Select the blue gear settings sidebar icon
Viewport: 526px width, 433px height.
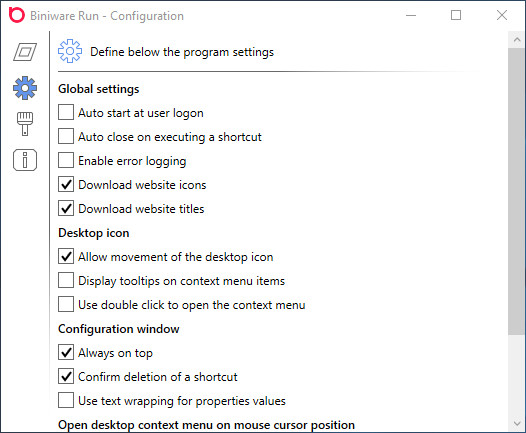click(x=25, y=88)
